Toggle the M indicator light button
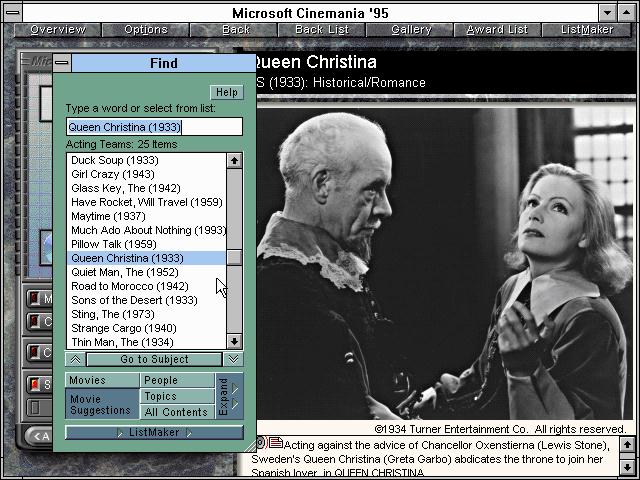Image resolution: width=640 pixels, height=480 pixels. (x=40, y=298)
